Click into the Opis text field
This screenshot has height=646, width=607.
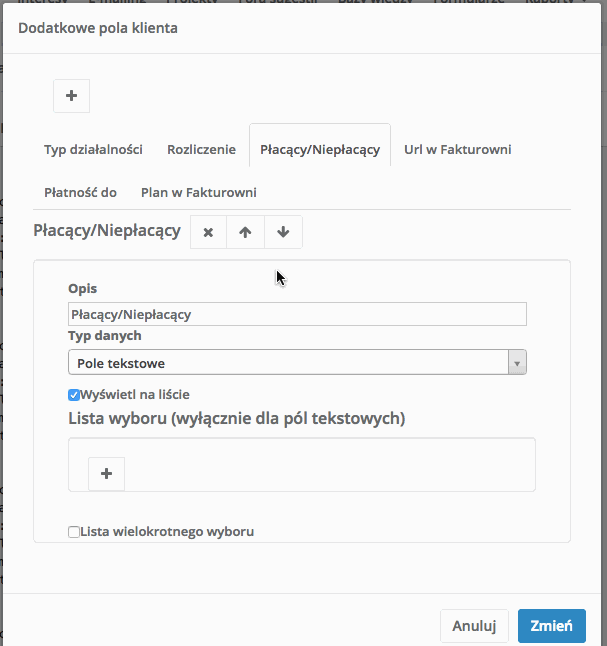click(x=296, y=314)
